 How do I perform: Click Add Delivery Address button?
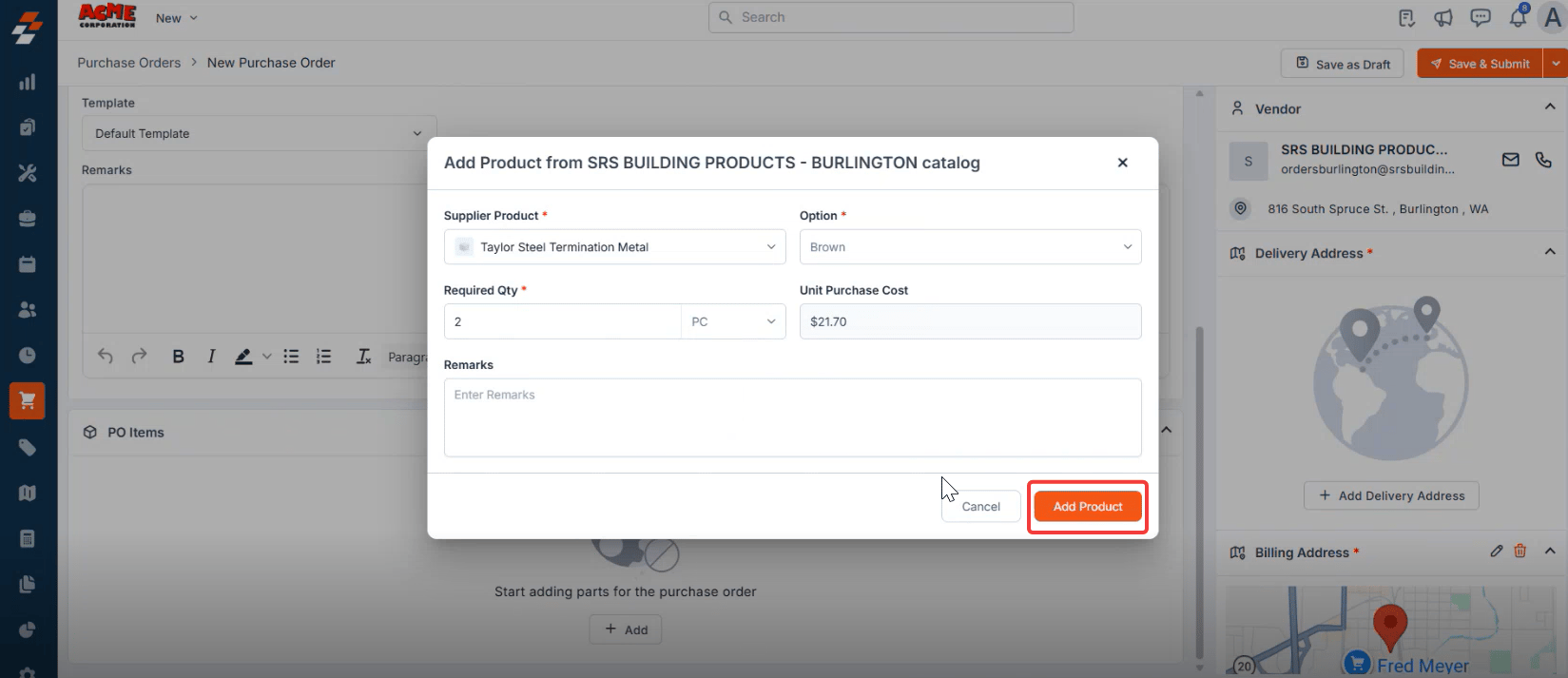coord(1391,495)
